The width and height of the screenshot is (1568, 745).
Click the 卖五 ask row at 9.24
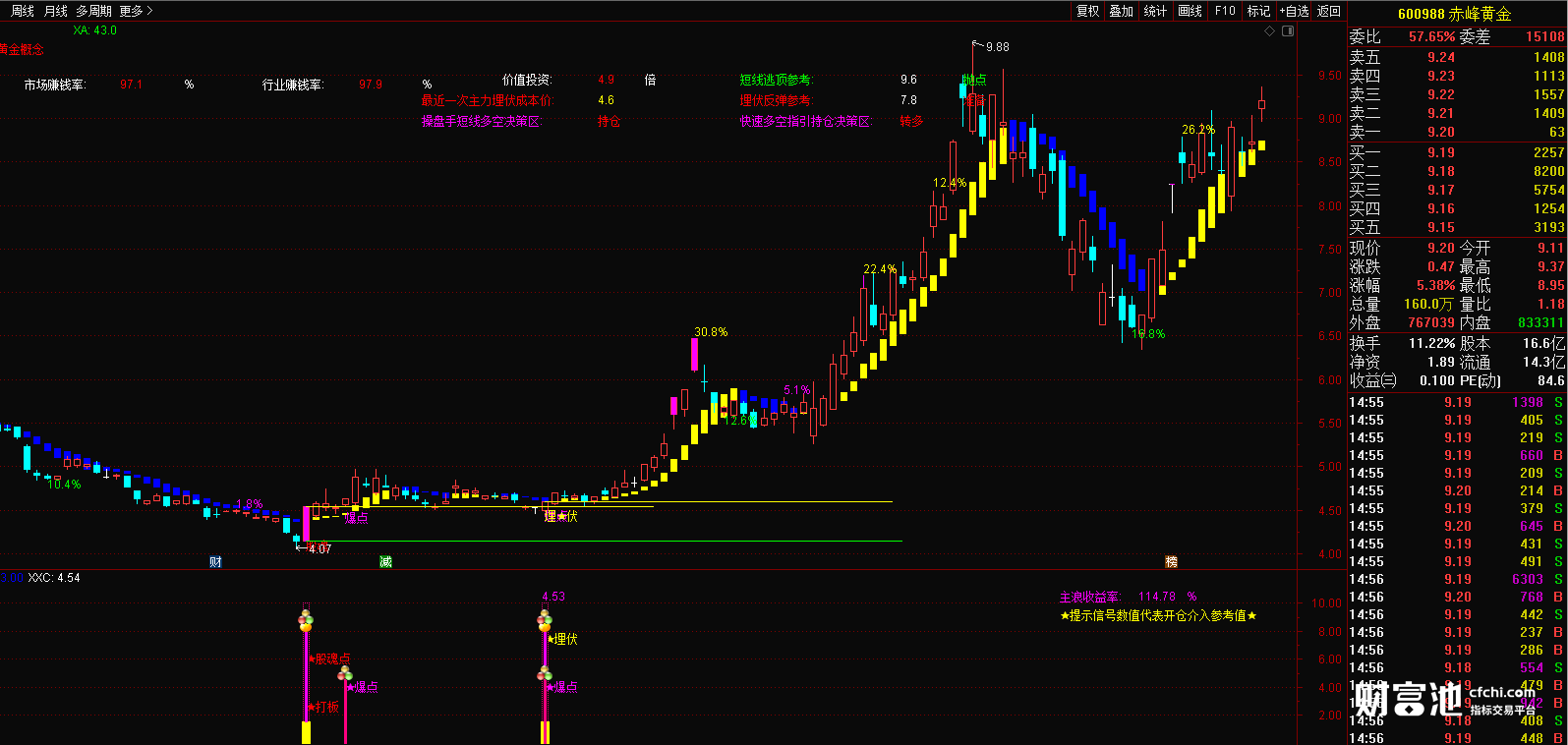coord(1457,57)
